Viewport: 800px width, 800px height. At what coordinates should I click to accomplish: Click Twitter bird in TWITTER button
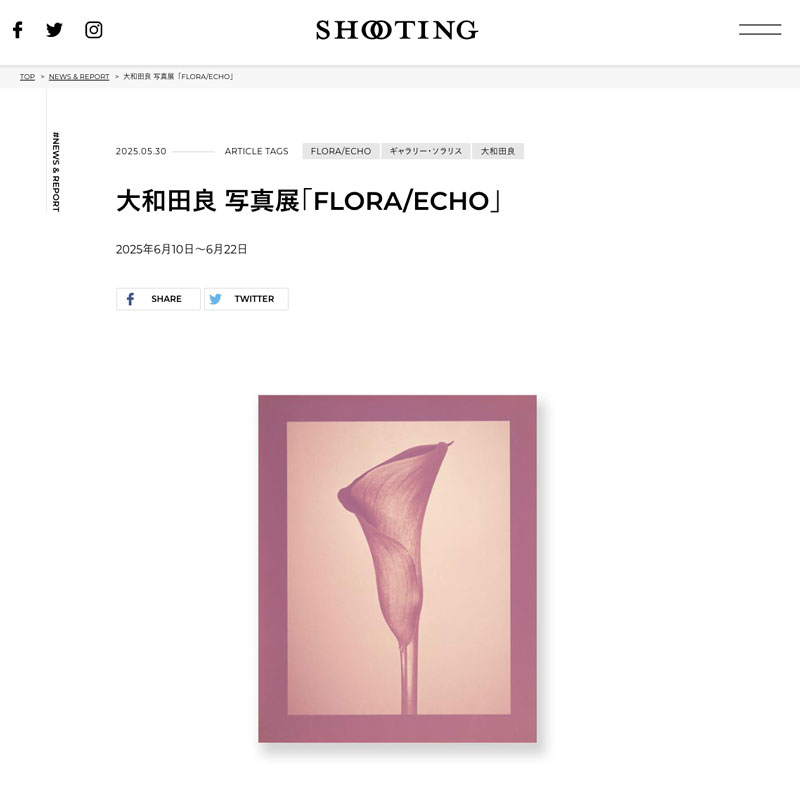coord(215,299)
